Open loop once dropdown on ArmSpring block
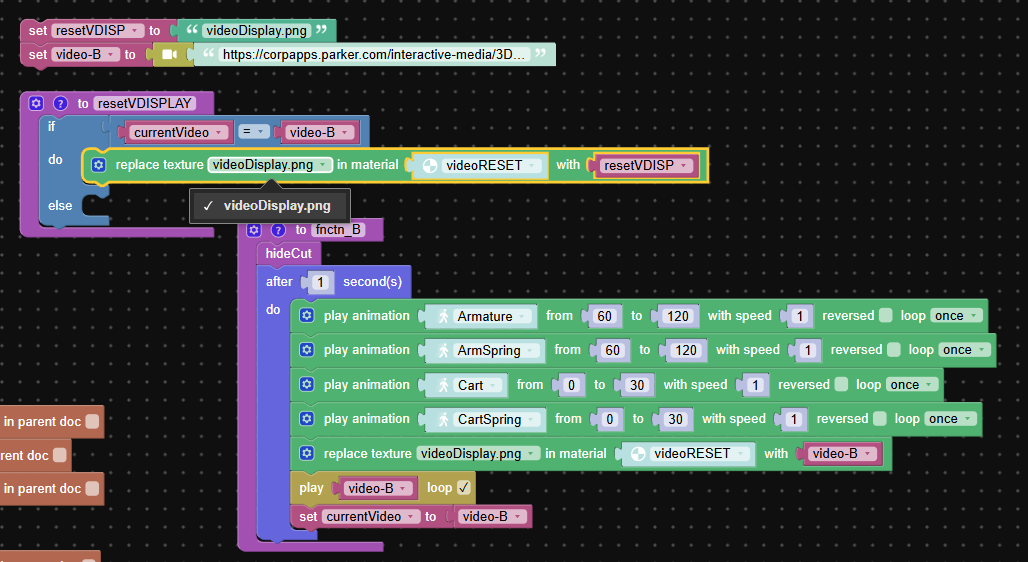The height and width of the screenshot is (562, 1028). [964, 350]
